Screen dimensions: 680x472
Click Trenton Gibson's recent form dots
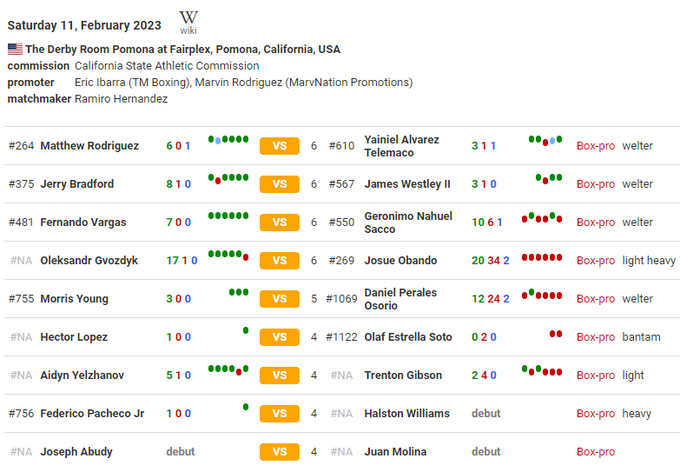[541, 371]
